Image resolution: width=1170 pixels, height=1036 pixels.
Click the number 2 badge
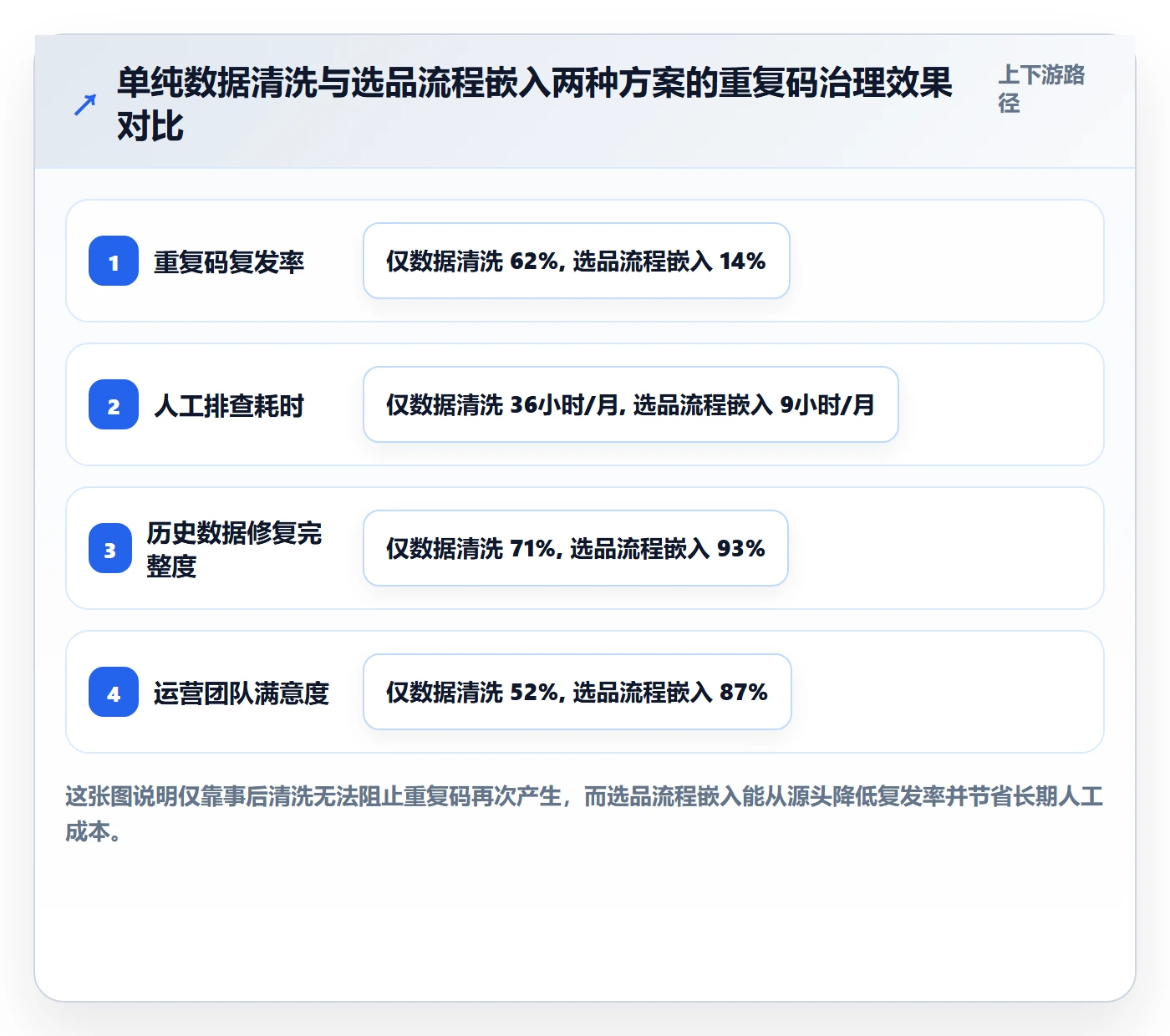(114, 404)
